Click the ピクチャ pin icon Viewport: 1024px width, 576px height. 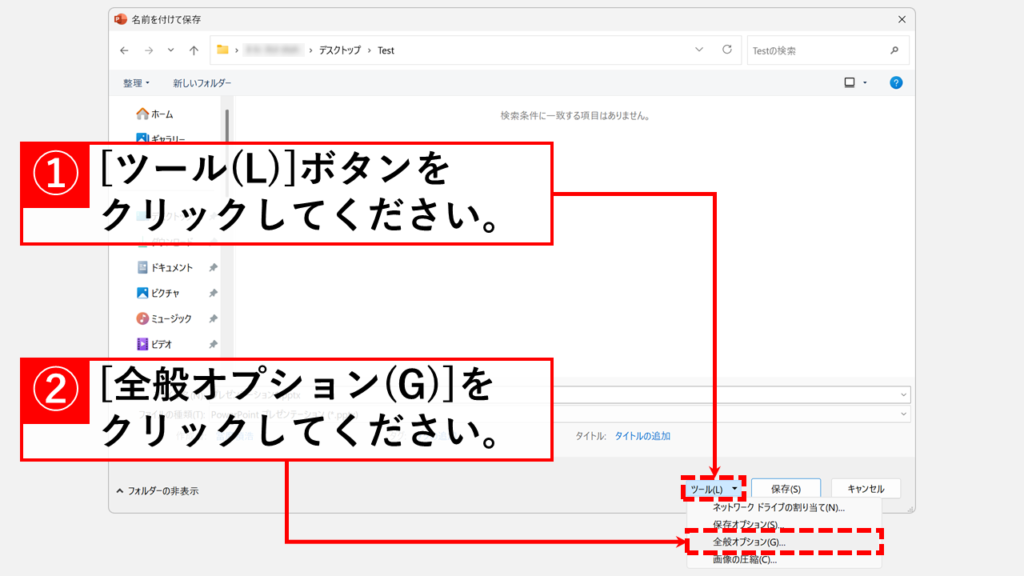coord(213,293)
